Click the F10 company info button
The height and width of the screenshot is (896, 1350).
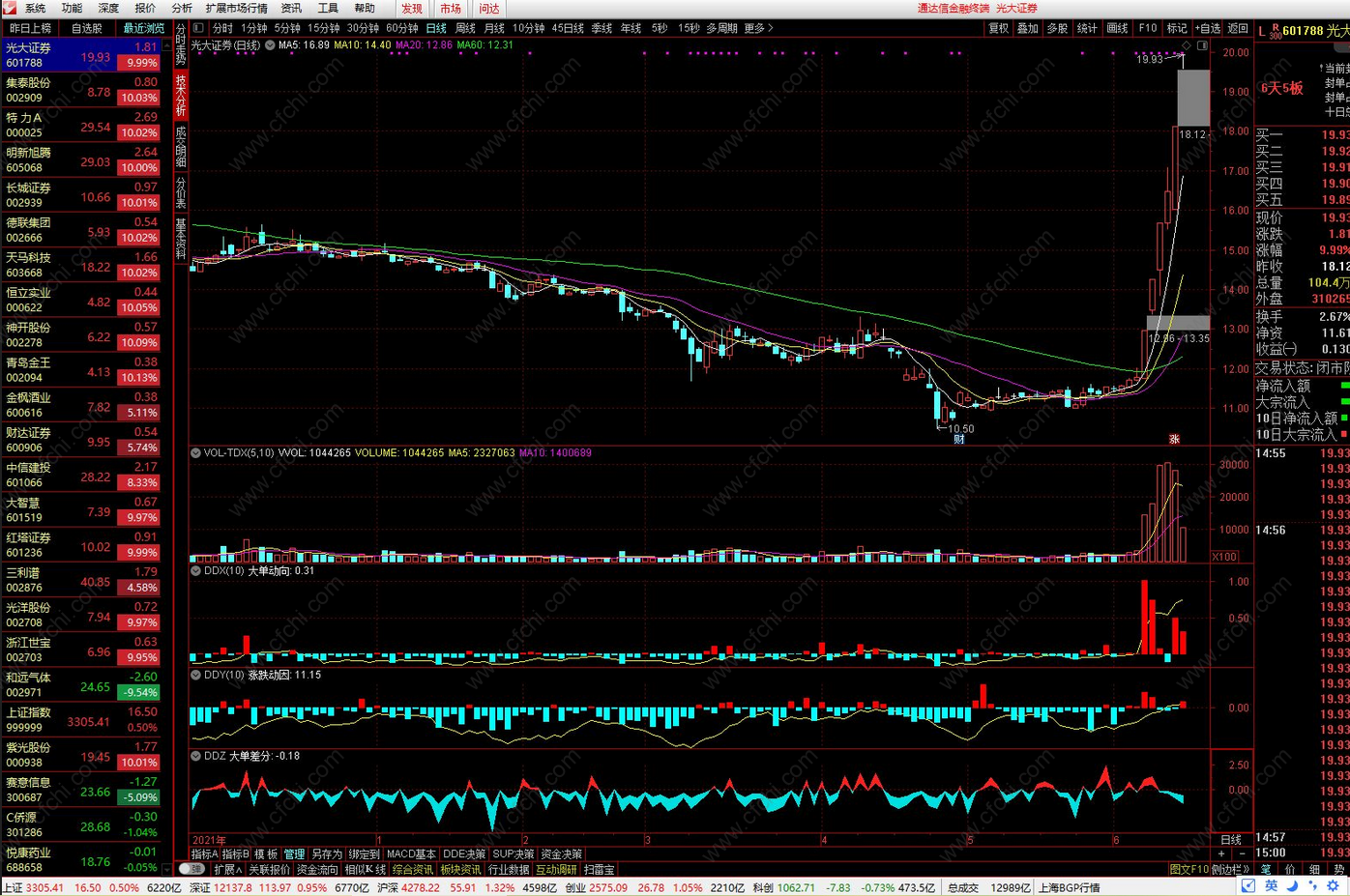click(x=1148, y=28)
